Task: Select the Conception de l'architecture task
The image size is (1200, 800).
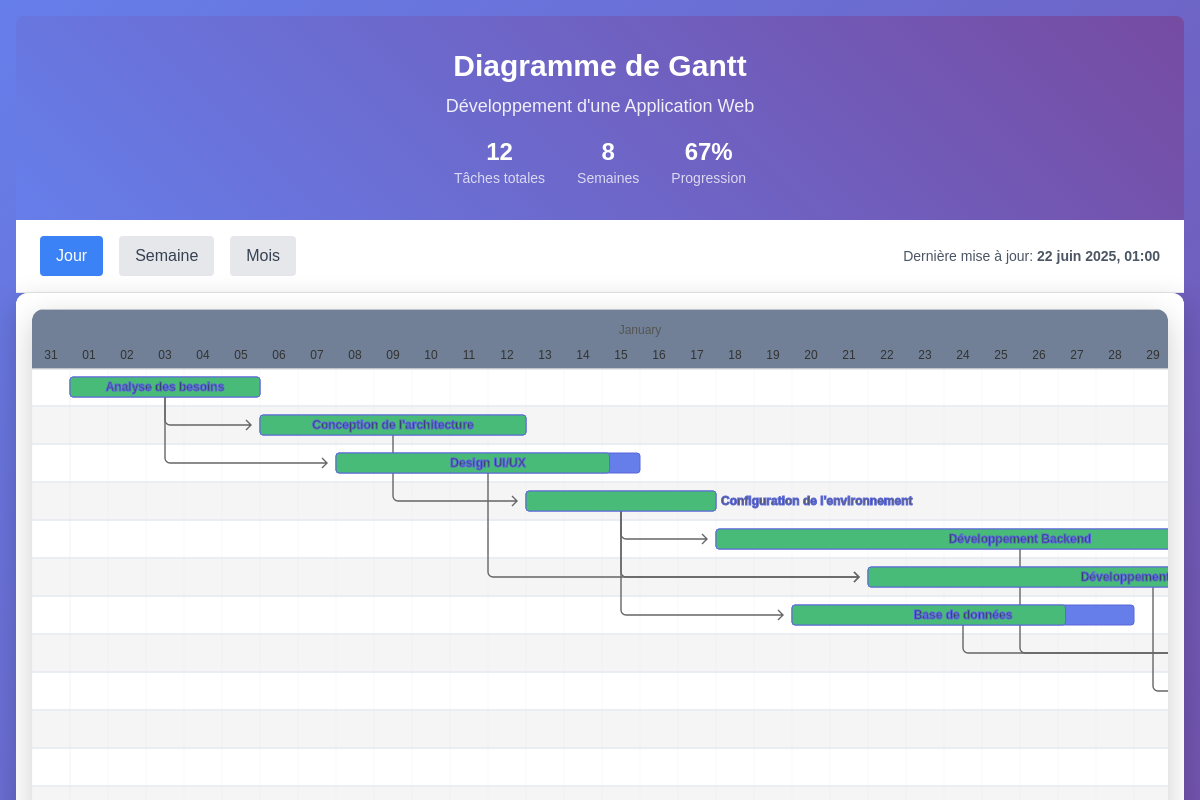Action: coord(392,424)
